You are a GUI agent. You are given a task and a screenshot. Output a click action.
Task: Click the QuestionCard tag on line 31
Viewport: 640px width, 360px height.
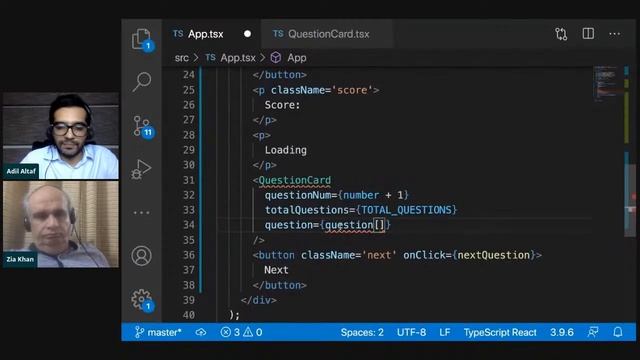[294, 180]
